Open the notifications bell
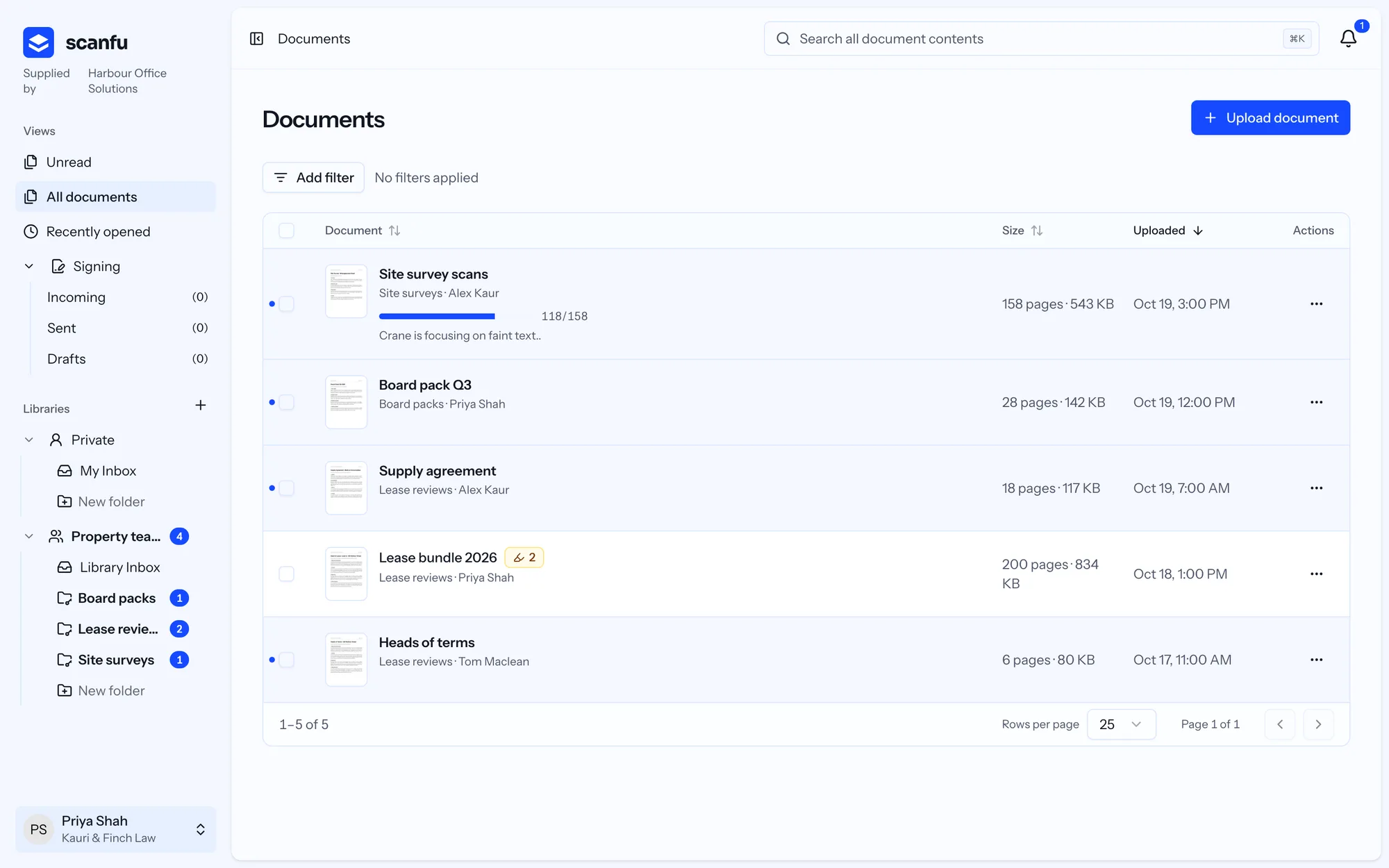This screenshot has height=868, width=1389. point(1348,38)
